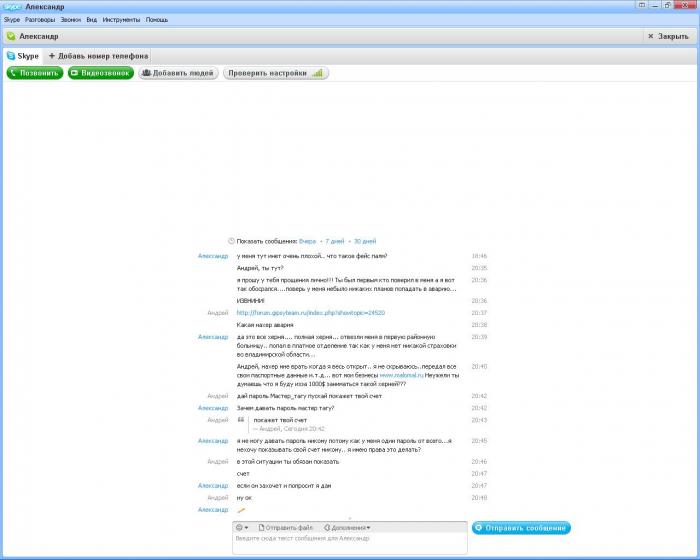The image size is (700, 560).
Task: Click the single-word message 'счет'
Action: 243,473
